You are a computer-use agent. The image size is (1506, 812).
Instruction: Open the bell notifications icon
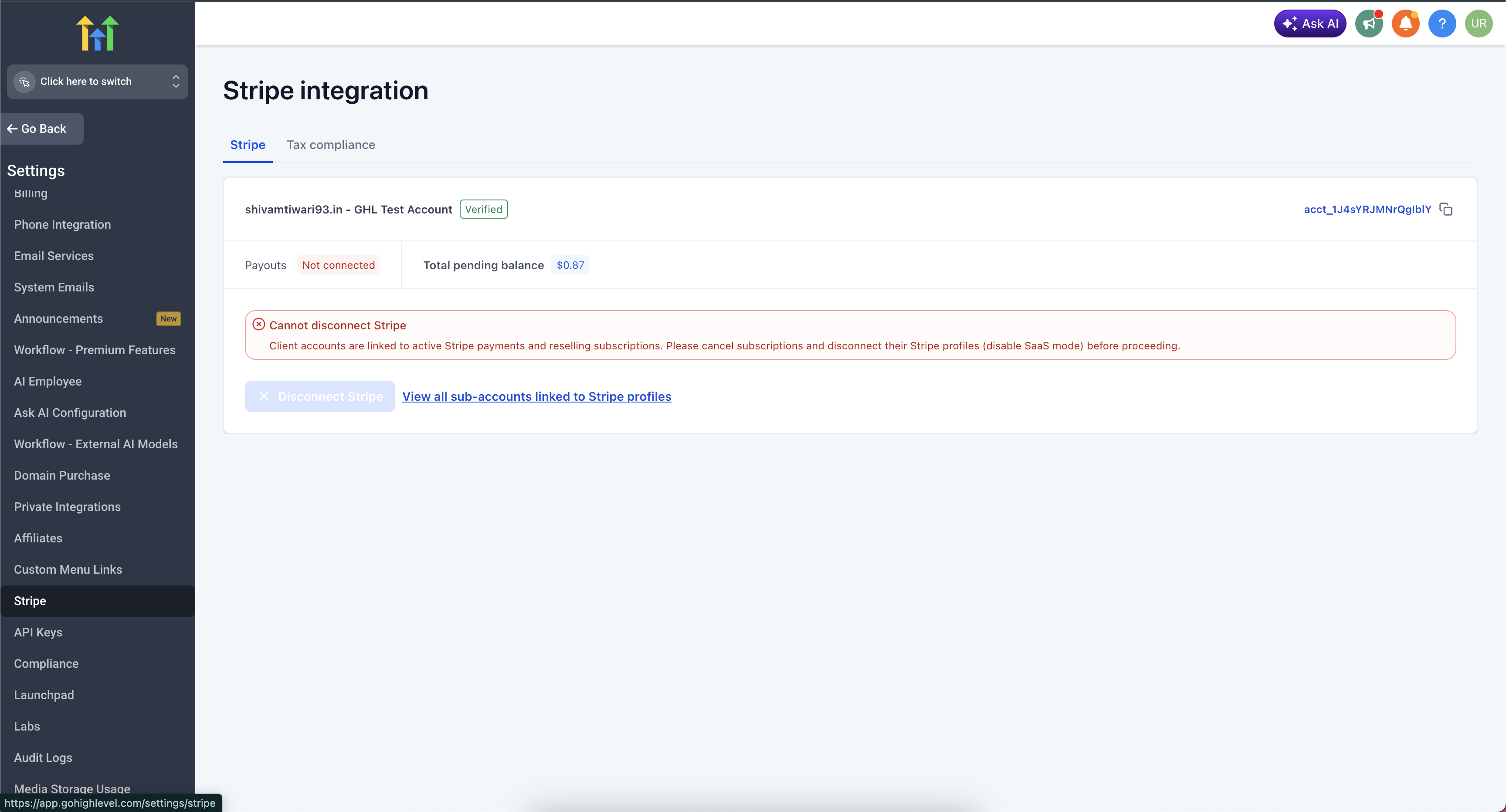point(1405,24)
